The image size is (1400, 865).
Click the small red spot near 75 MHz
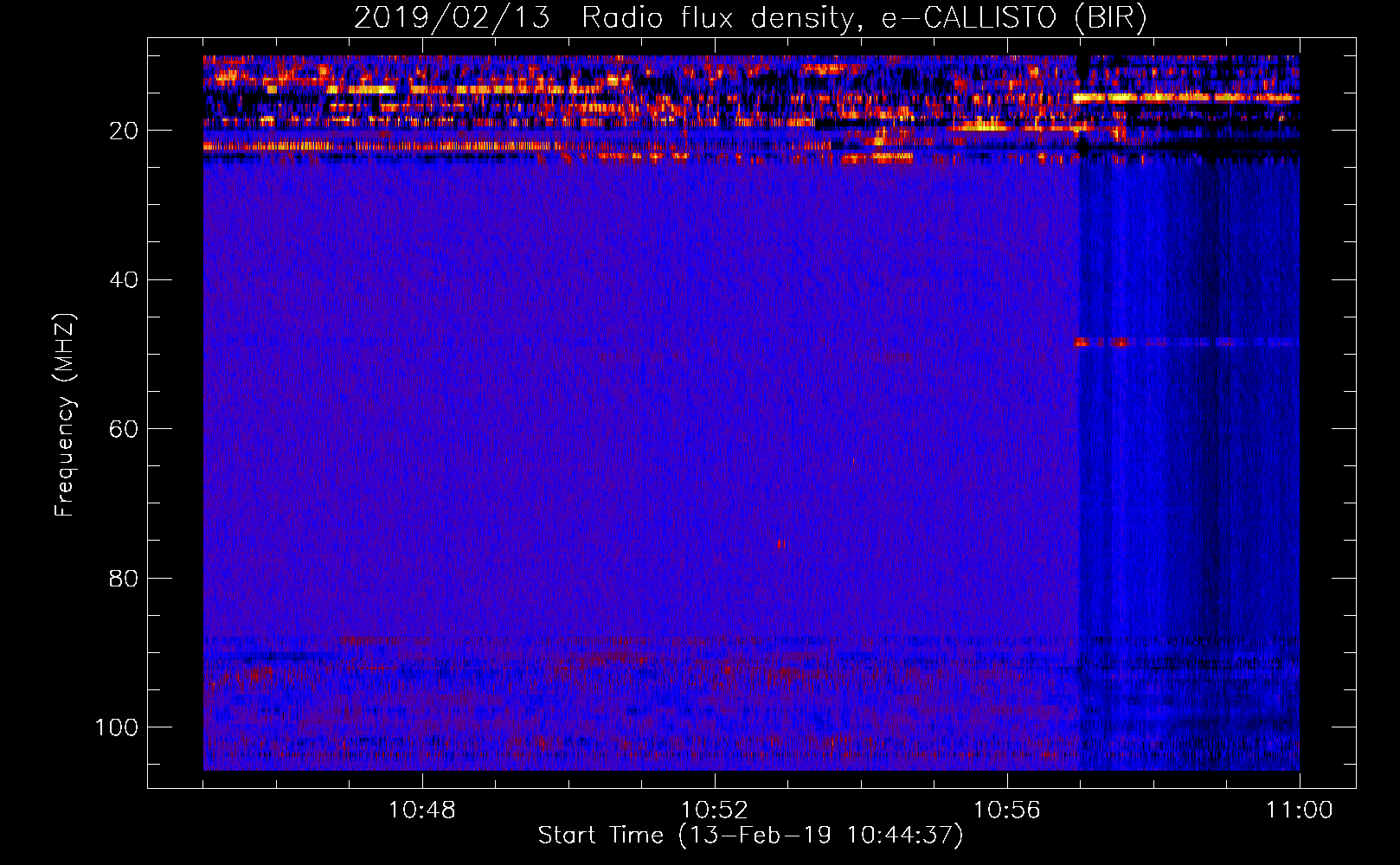(x=781, y=544)
